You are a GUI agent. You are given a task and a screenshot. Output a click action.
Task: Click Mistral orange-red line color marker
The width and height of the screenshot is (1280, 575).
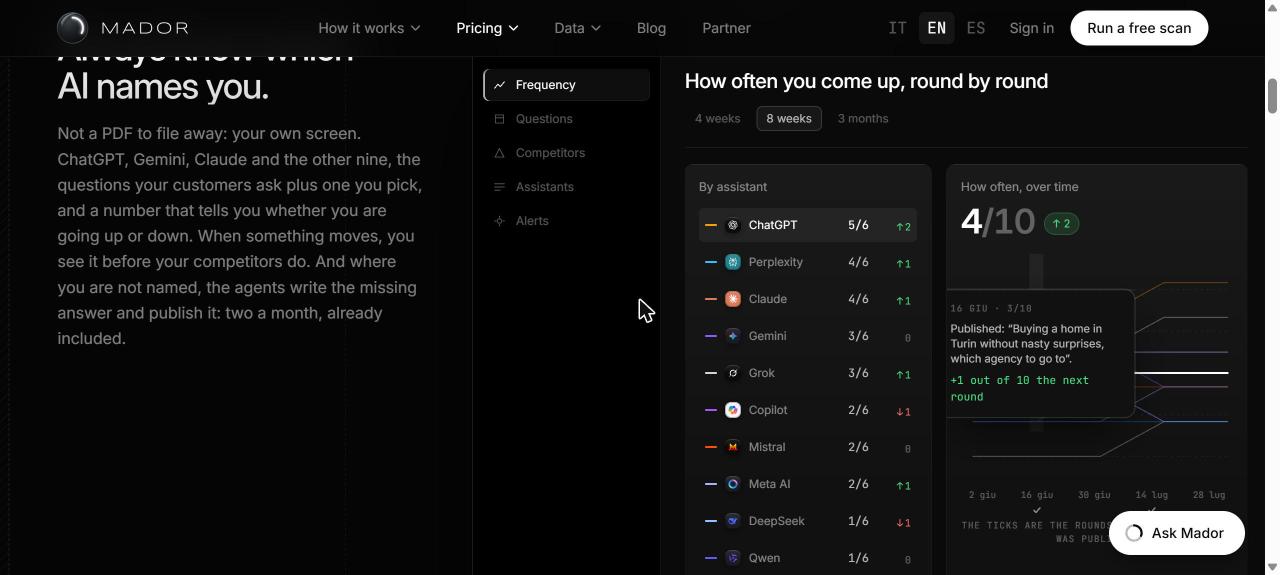pyautogui.click(x=711, y=447)
